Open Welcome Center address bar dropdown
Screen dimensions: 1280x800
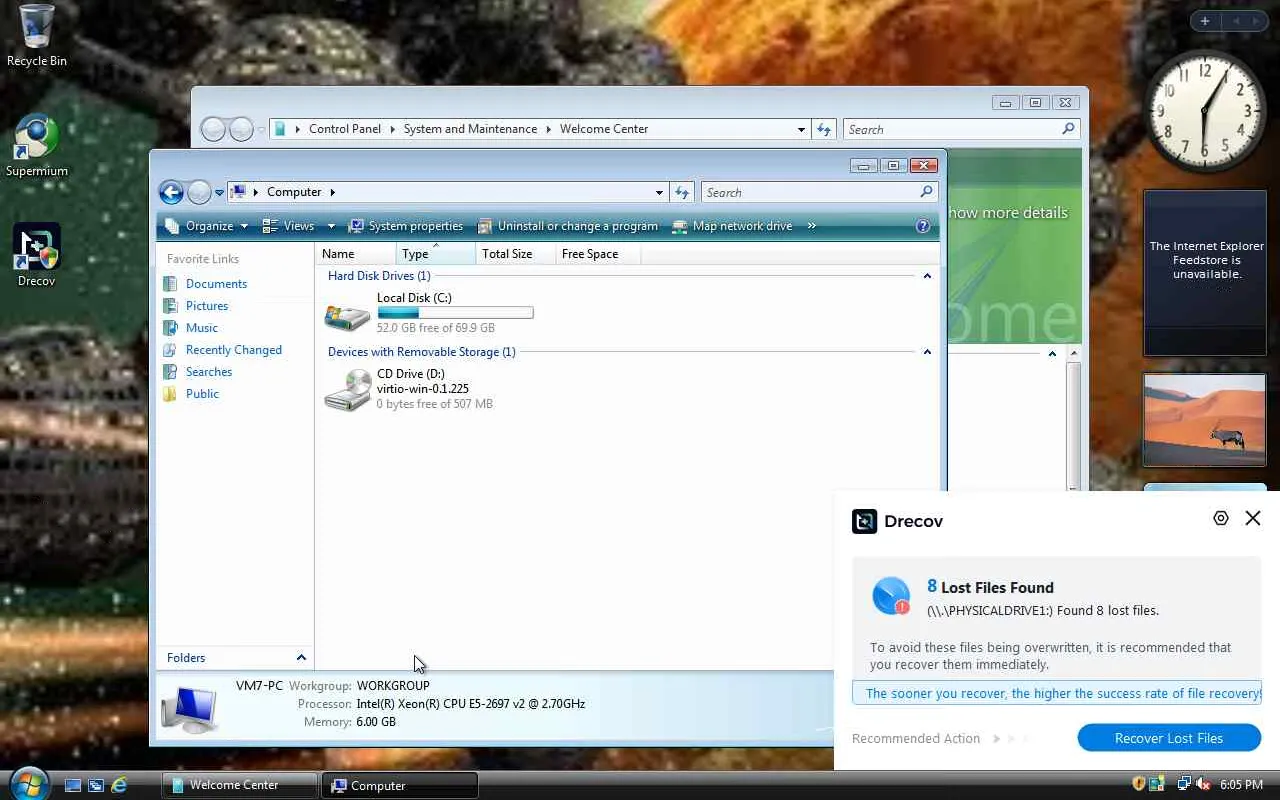tap(801, 129)
